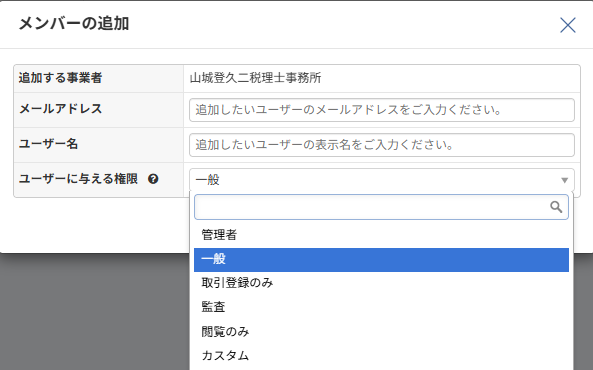This screenshot has width=593, height=370.
Task: Click the help icon beside ユーザーに与える権限
Action: click(153, 179)
